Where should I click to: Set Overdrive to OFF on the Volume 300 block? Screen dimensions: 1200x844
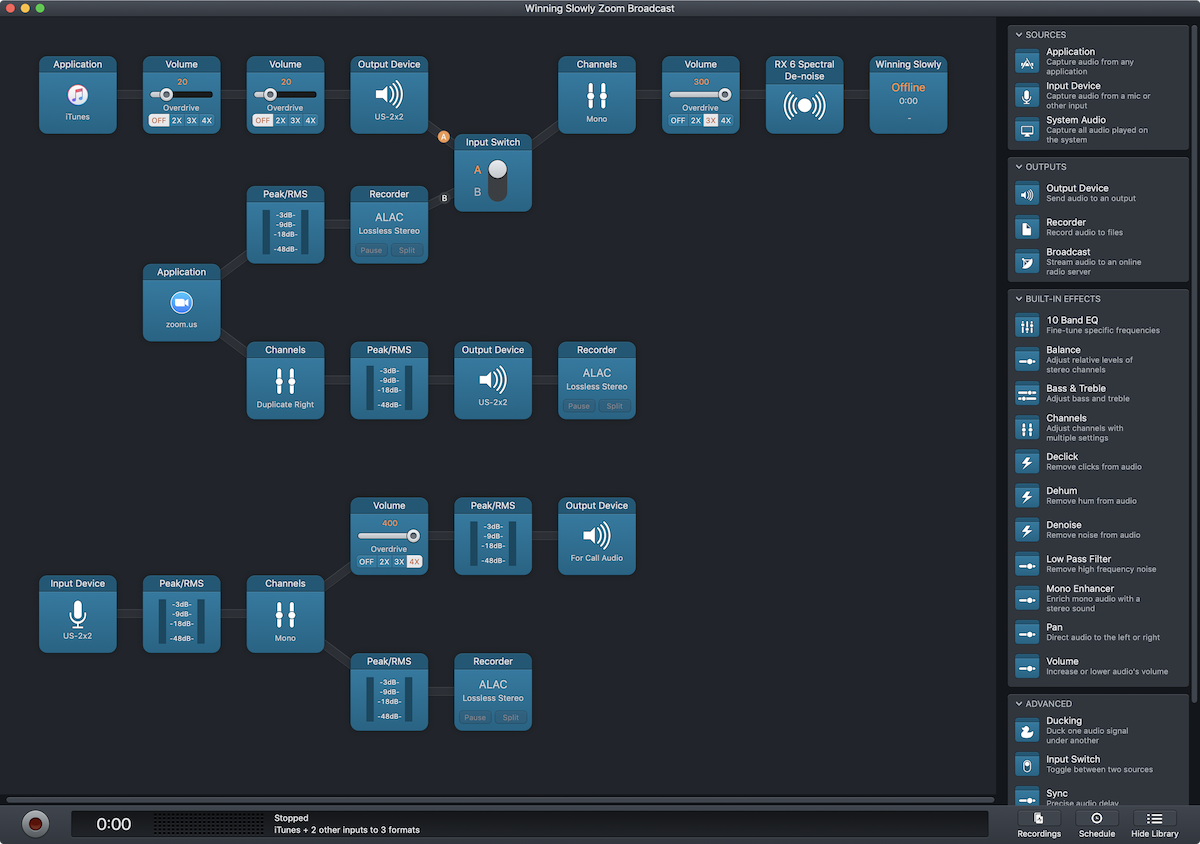click(678, 120)
